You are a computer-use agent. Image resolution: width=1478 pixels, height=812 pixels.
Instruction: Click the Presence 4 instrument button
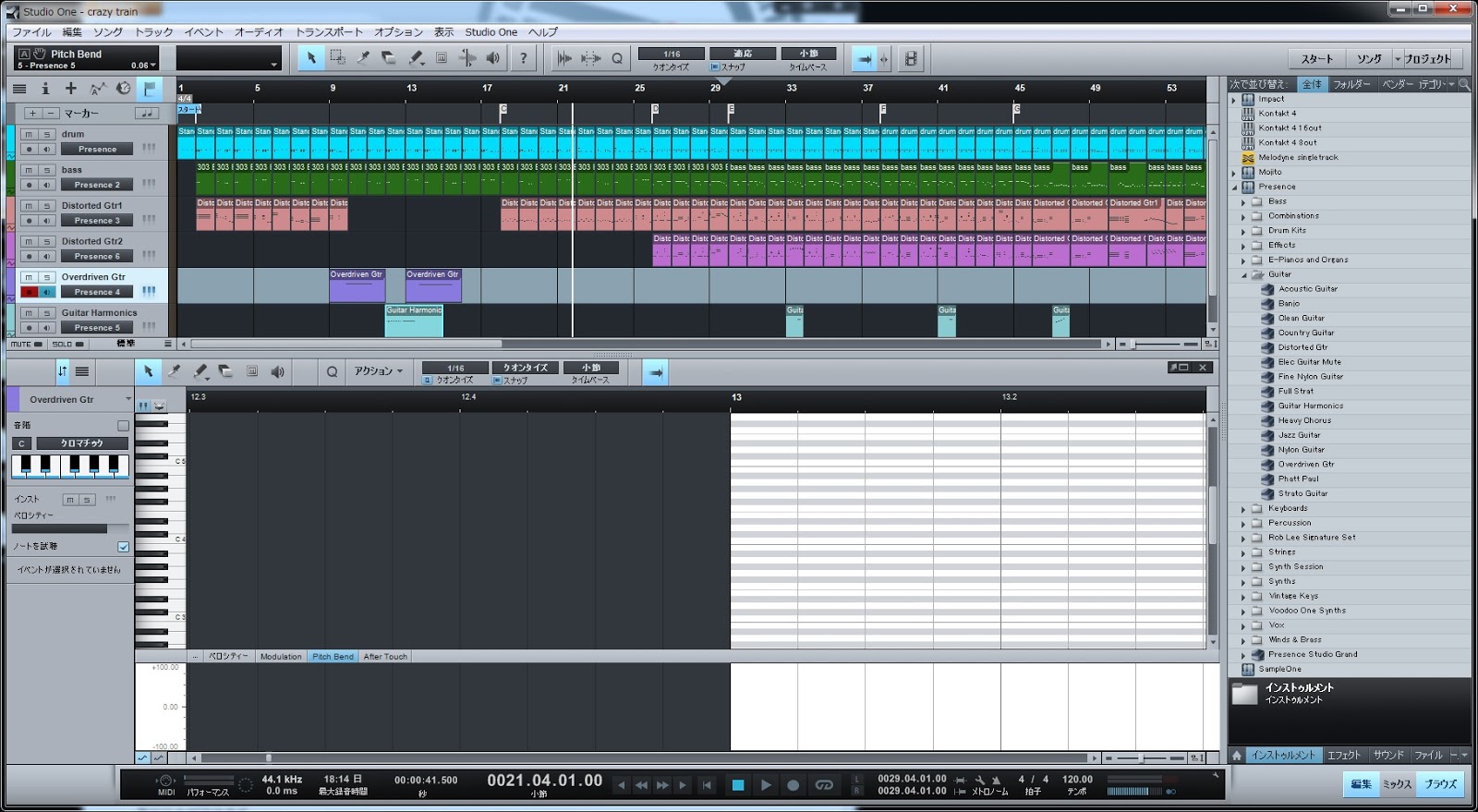[x=97, y=292]
